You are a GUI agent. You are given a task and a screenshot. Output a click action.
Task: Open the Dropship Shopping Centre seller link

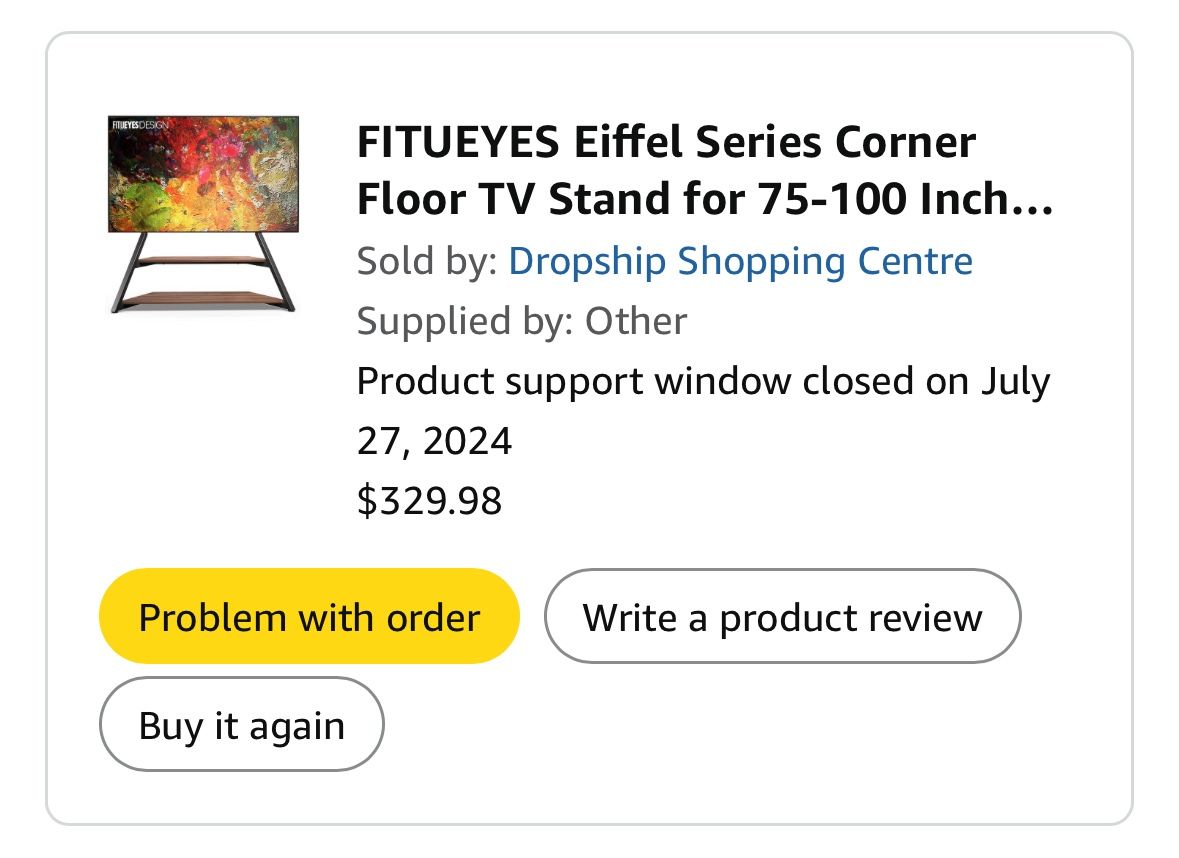[x=741, y=261]
